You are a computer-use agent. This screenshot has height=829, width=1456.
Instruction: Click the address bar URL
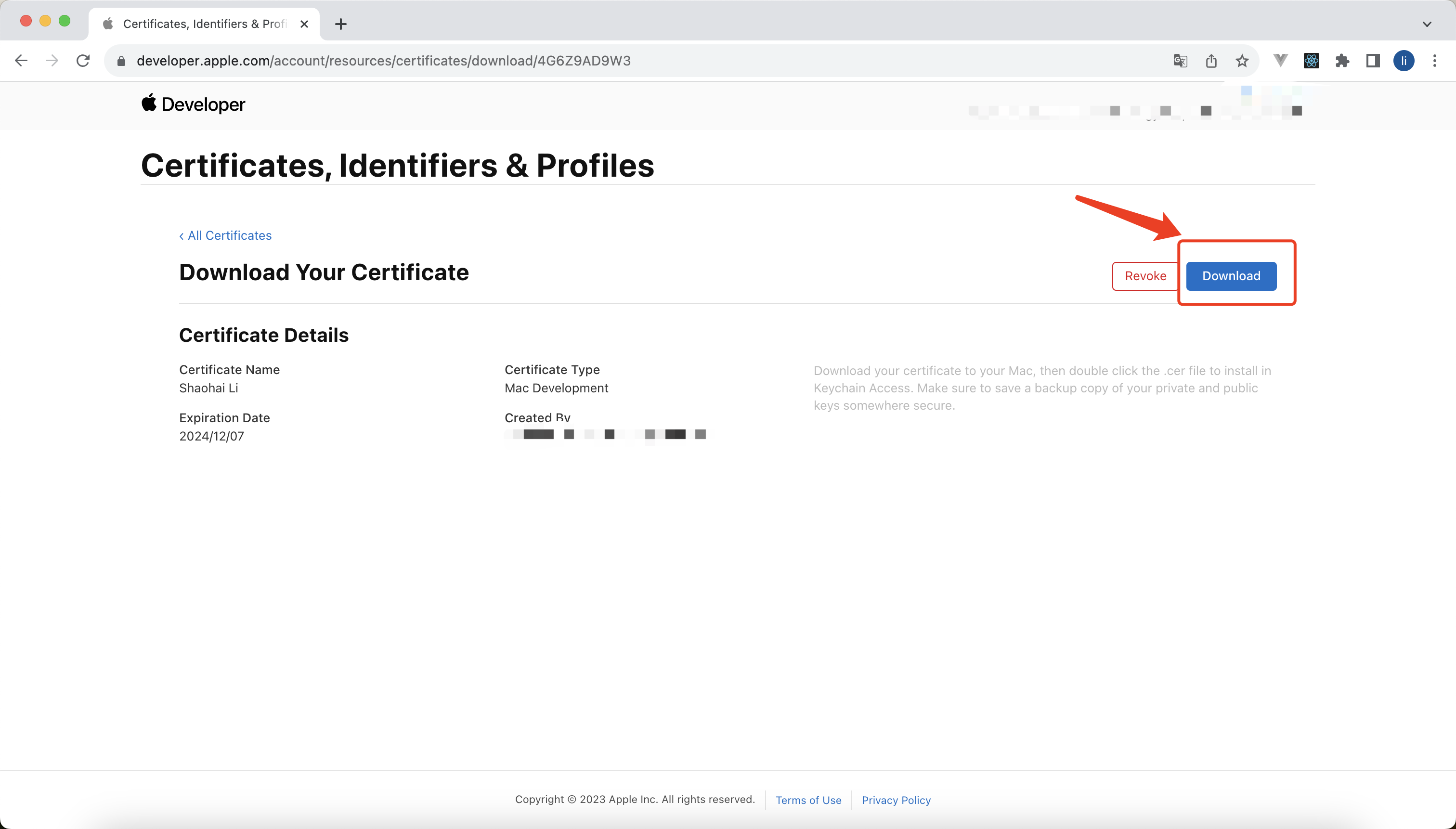pos(383,61)
